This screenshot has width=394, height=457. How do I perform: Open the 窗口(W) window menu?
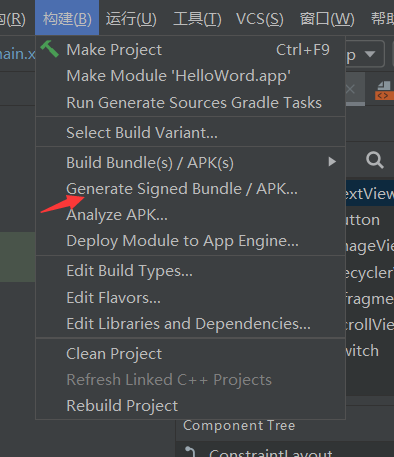(x=327, y=18)
